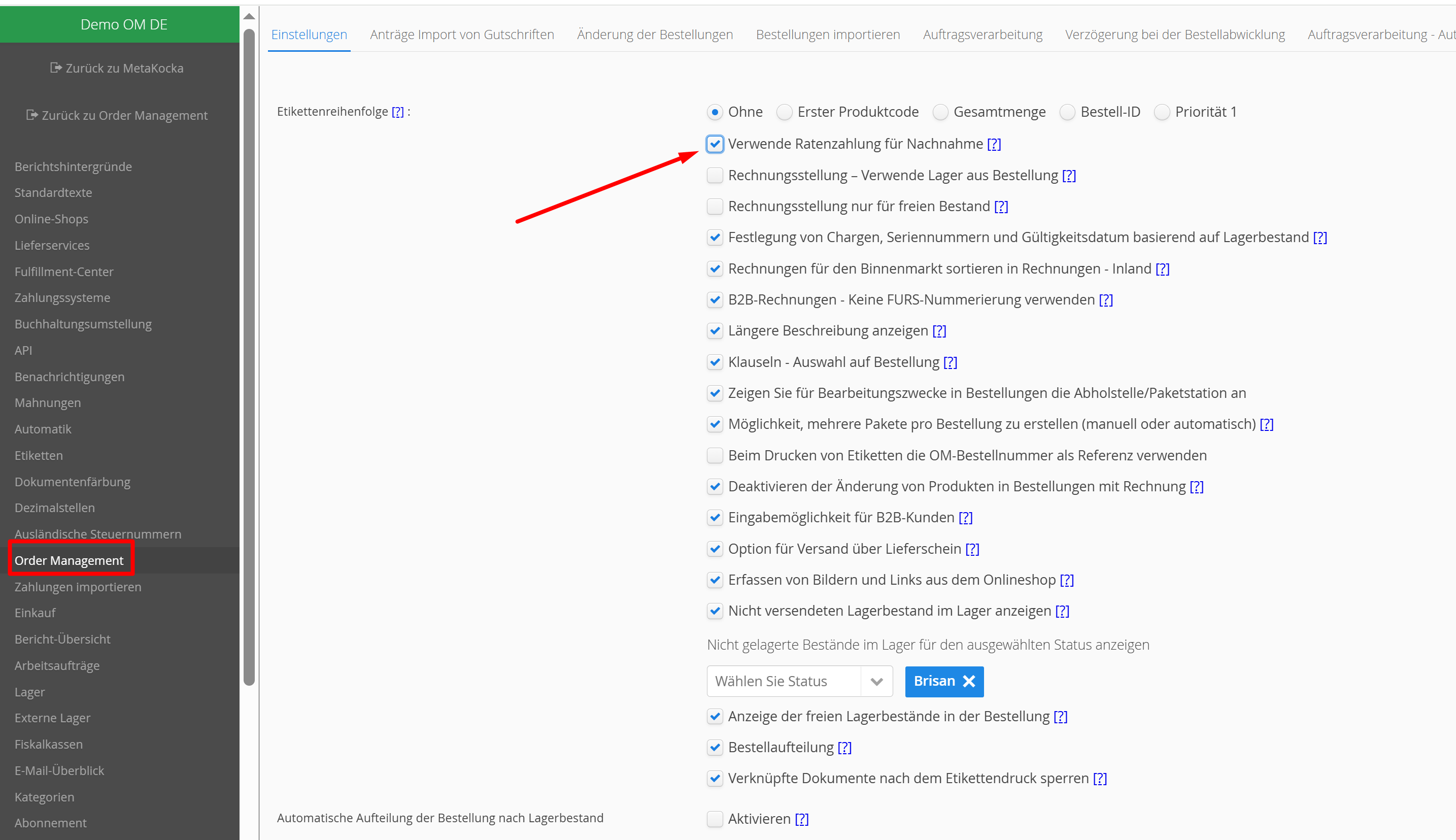Click the sidebar vertical scrollbar thumb
Viewport: 1456px width, 840px height.
click(x=249, y=358)
